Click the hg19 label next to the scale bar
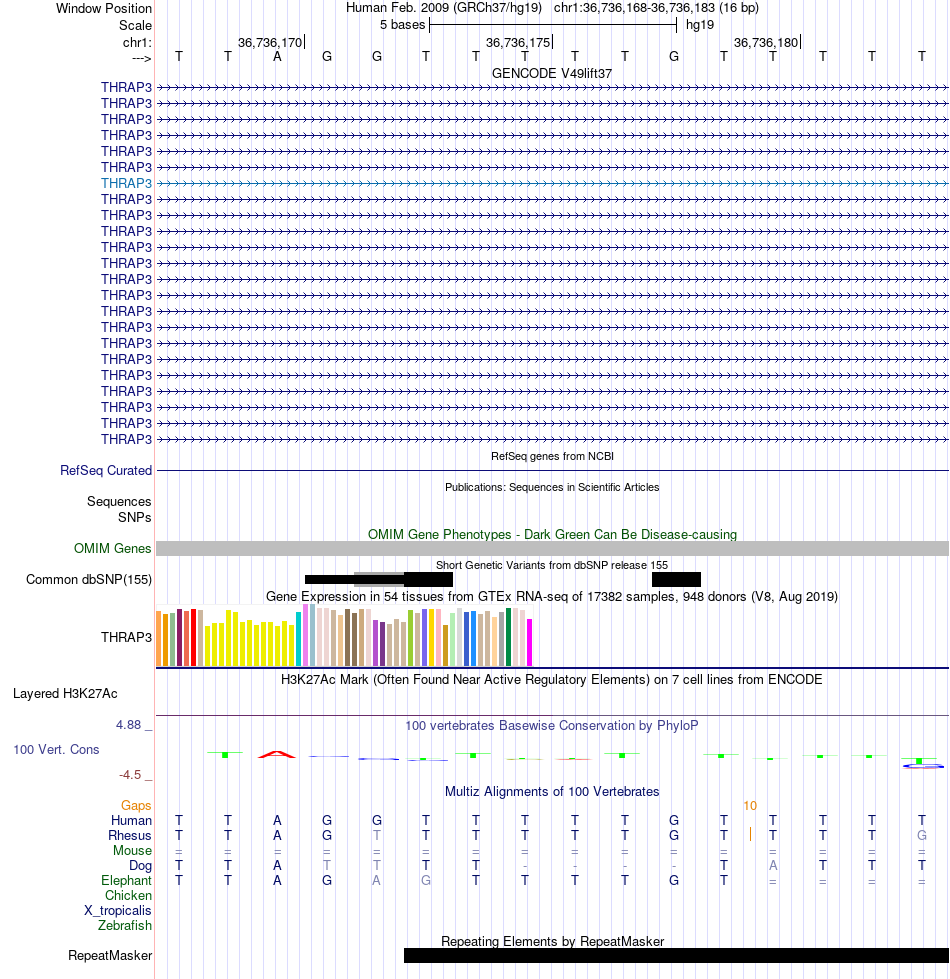This screenshot has width=950, height=979. pyautogui.click(x=700, y=25)
